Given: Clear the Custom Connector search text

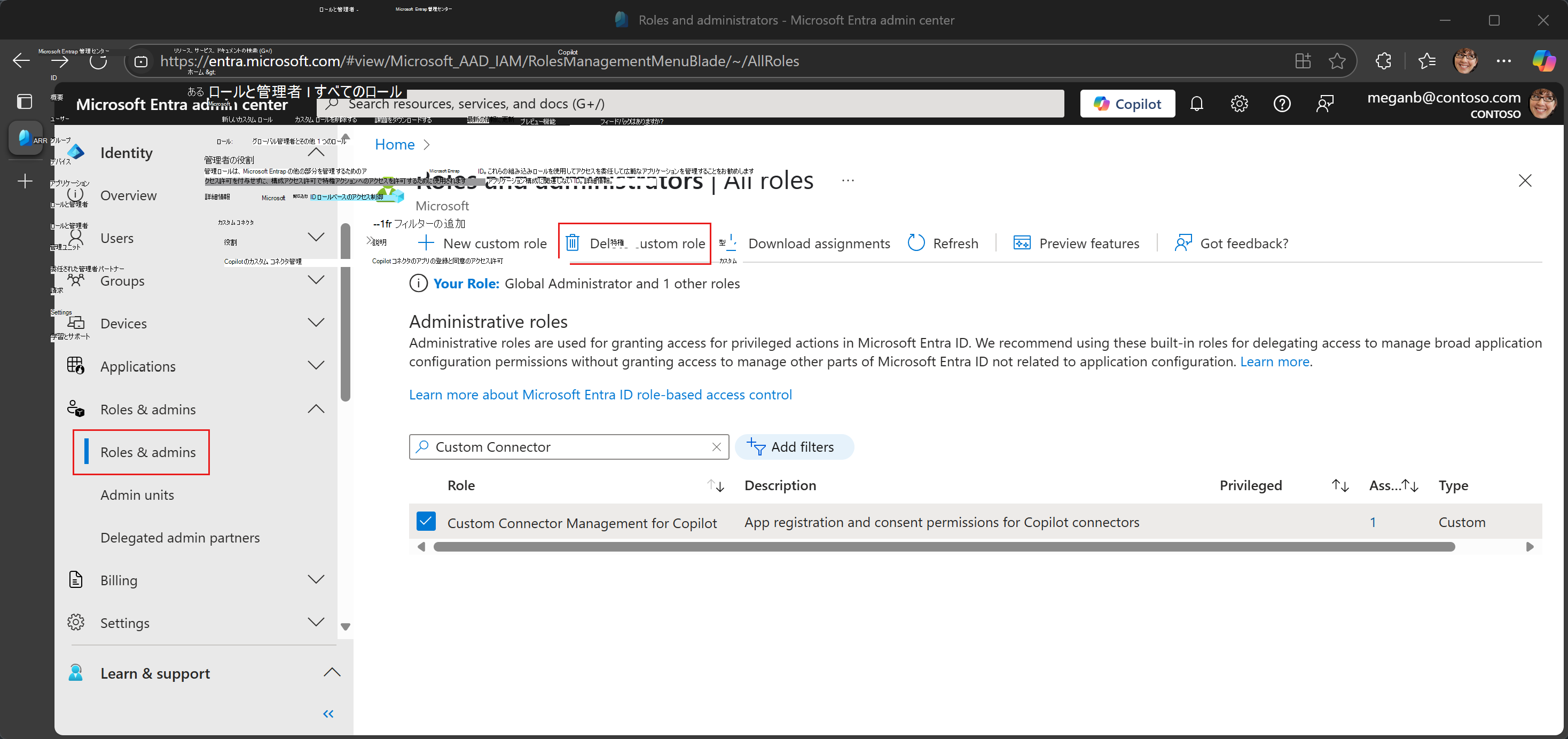Looking at the screenshot, I should [x=716, y=447].
